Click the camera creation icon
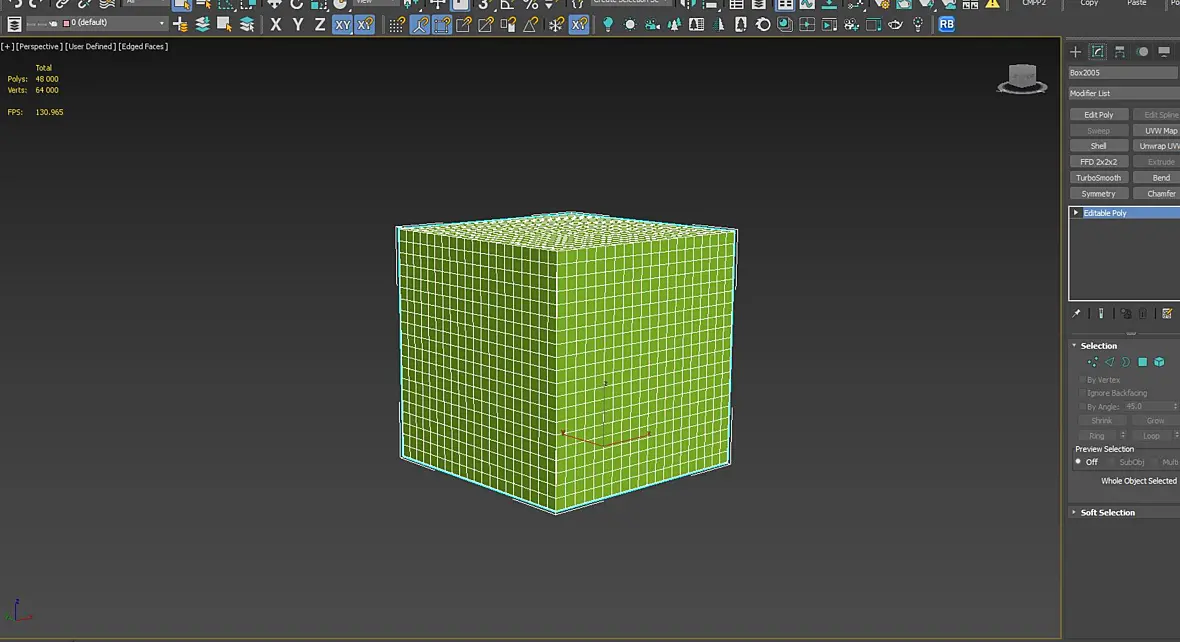 (x=652, y=25)
